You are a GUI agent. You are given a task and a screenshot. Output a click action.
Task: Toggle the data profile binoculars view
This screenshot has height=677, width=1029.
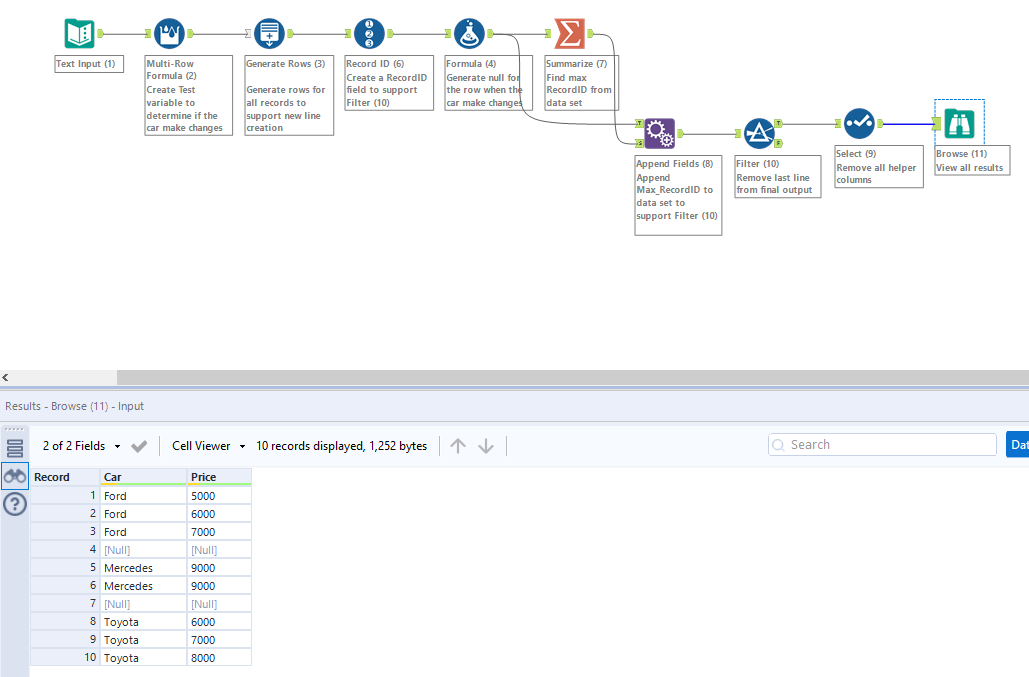pyautogui.click(x=14, y=475)
